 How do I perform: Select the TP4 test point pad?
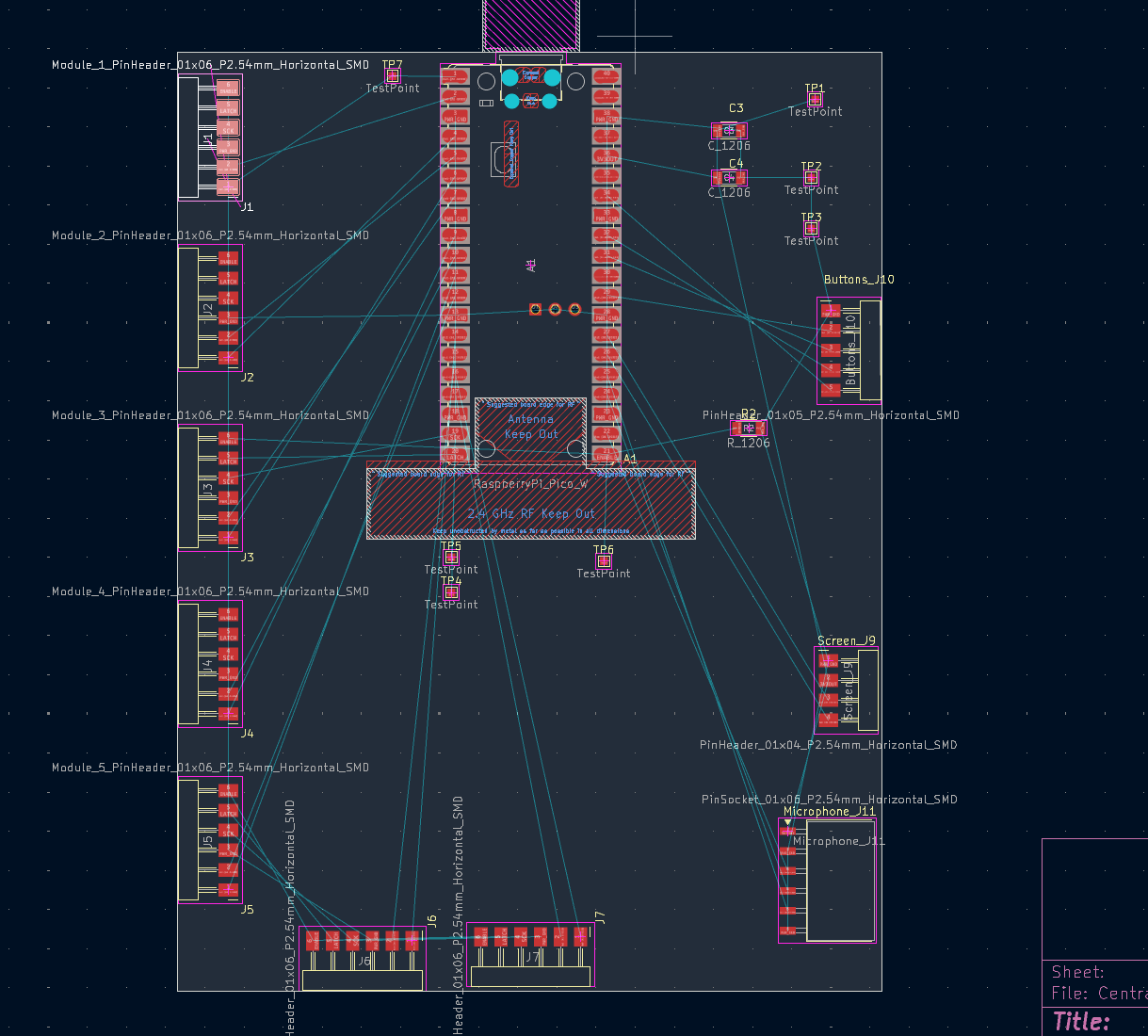(451, 591)
